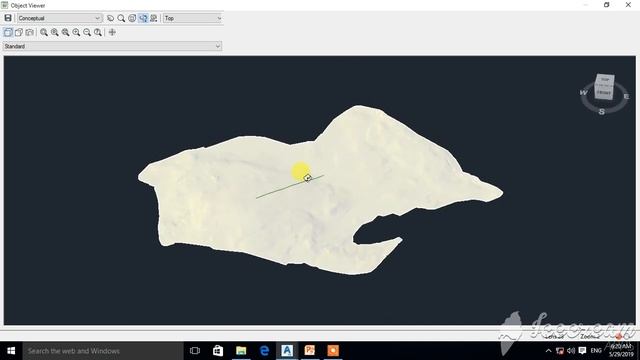The height and width of the screenshot is (360, 640).
Task: Open the Microsoft Store taskbar icon
Action: [218, 351]
